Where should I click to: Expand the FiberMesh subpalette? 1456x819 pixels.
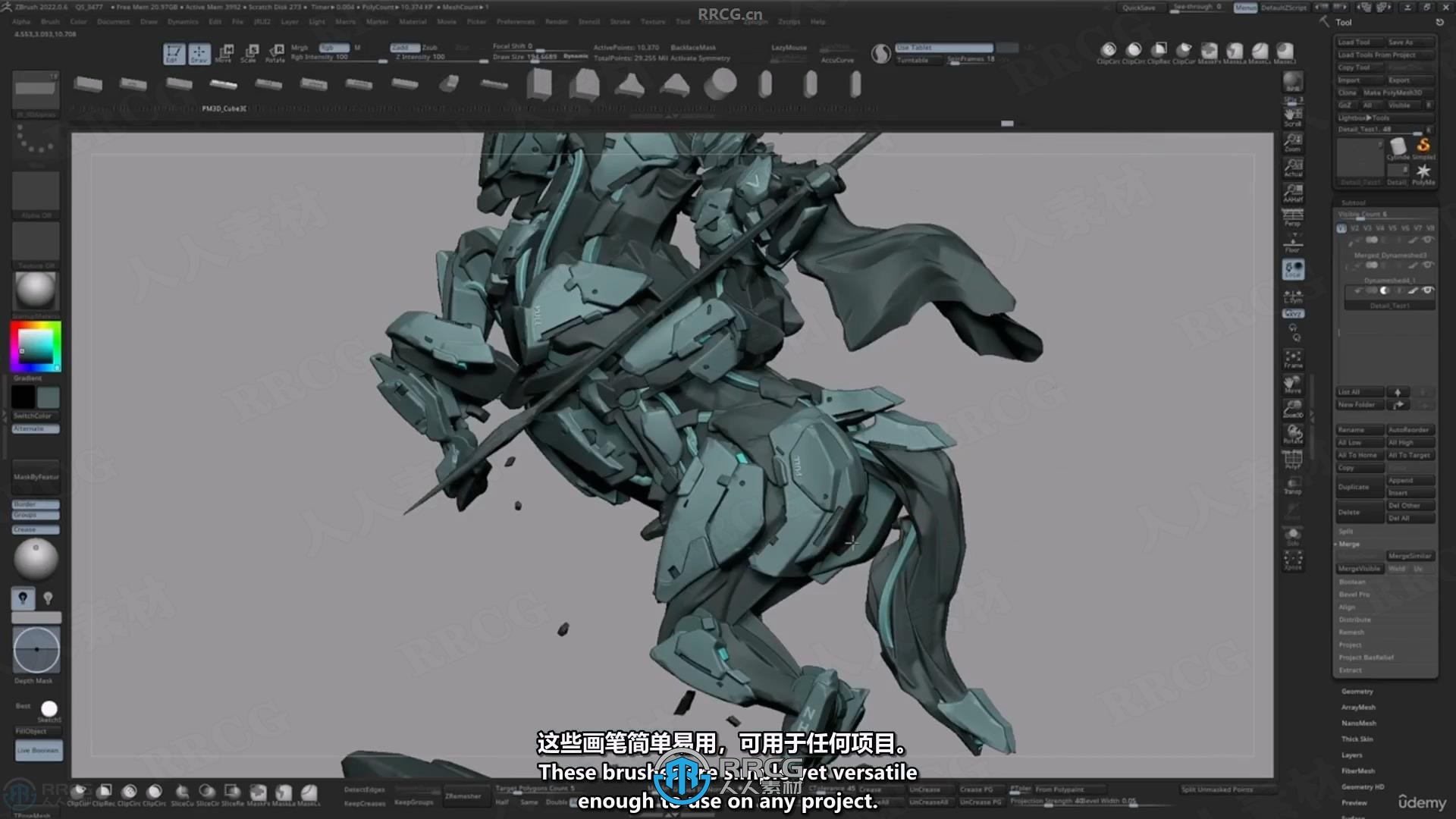(x=1357, y=770)
